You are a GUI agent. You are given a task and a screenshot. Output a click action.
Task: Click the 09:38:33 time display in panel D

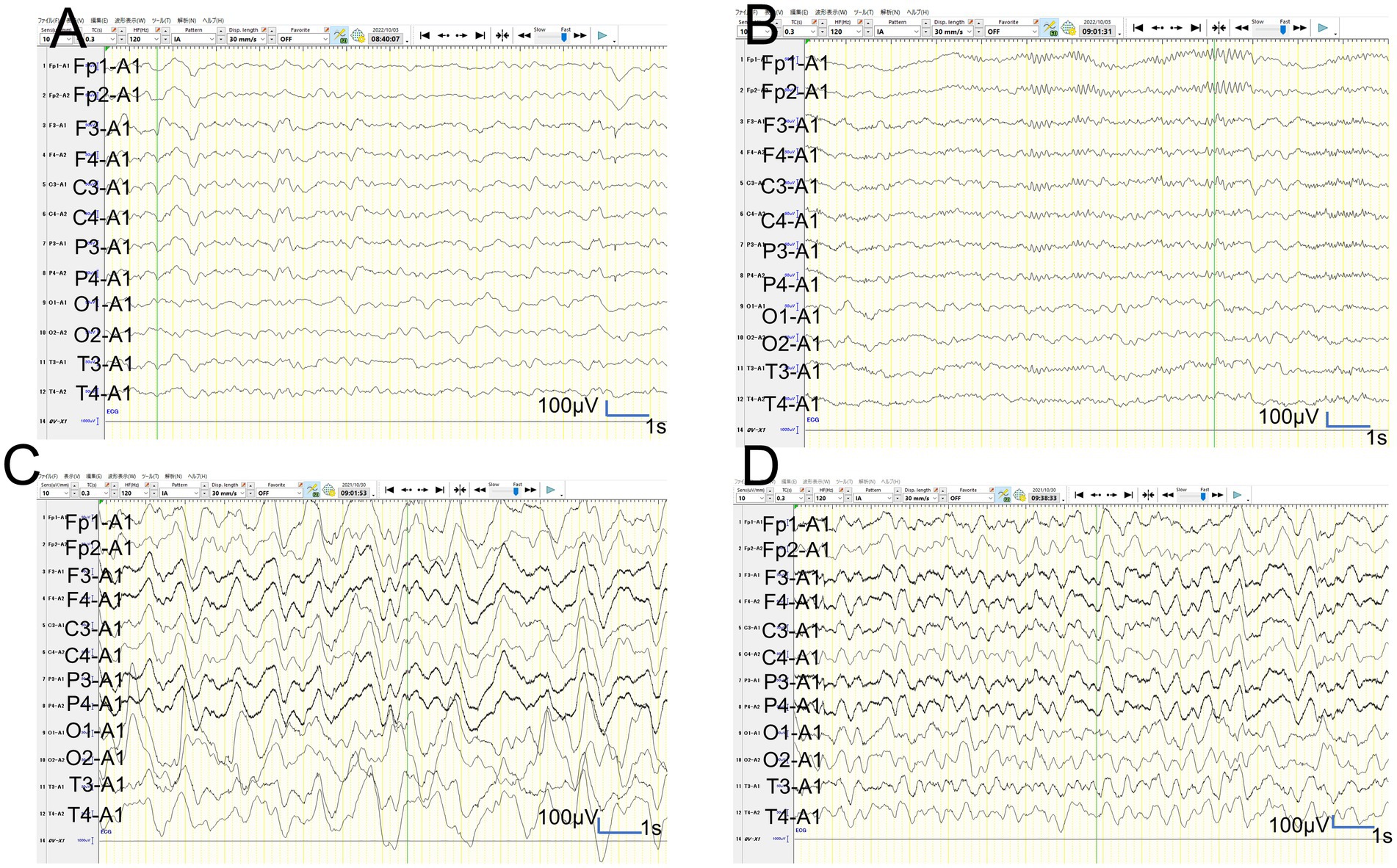point(1044,499)
